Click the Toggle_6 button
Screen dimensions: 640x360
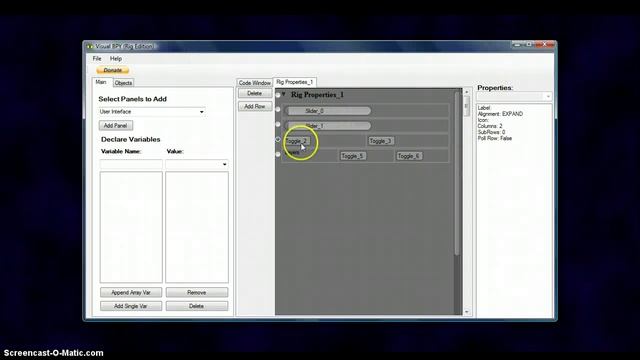(x=409, y=156)
